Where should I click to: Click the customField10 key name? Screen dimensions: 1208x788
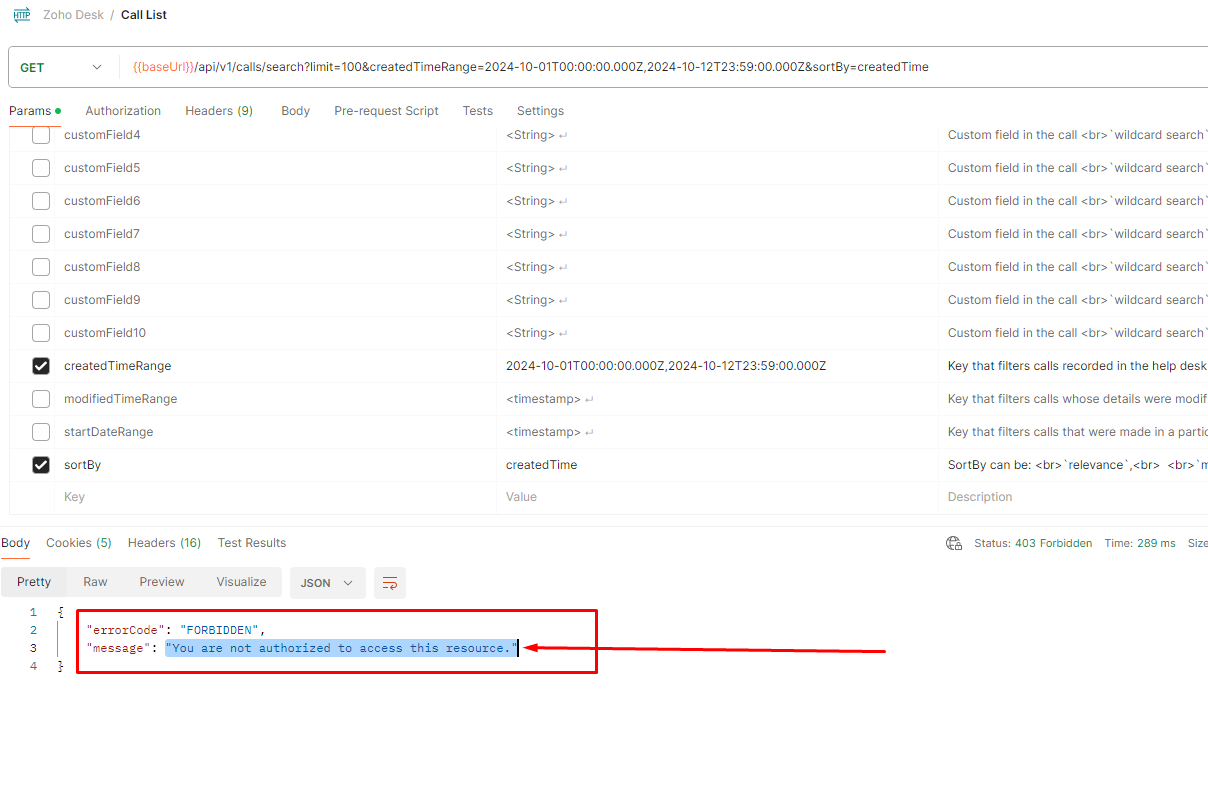point(105,333)
